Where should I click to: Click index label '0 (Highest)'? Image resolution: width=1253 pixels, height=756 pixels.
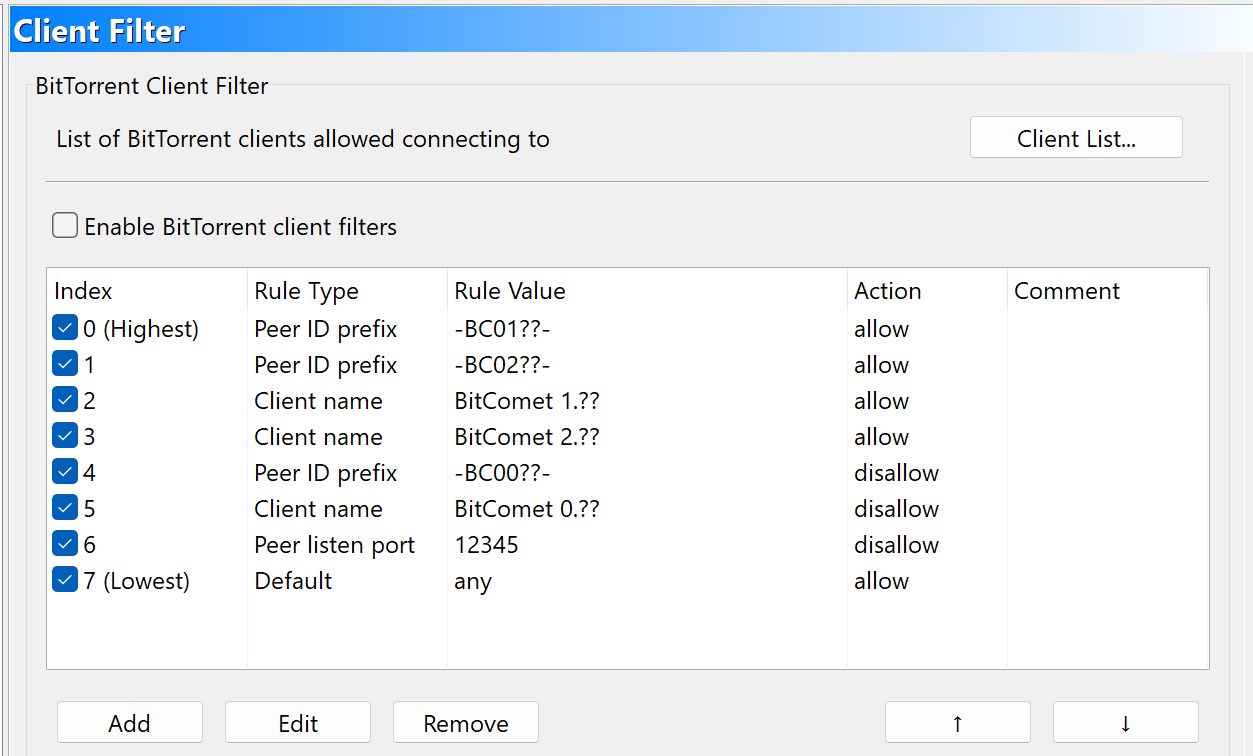tap(141, 329)
